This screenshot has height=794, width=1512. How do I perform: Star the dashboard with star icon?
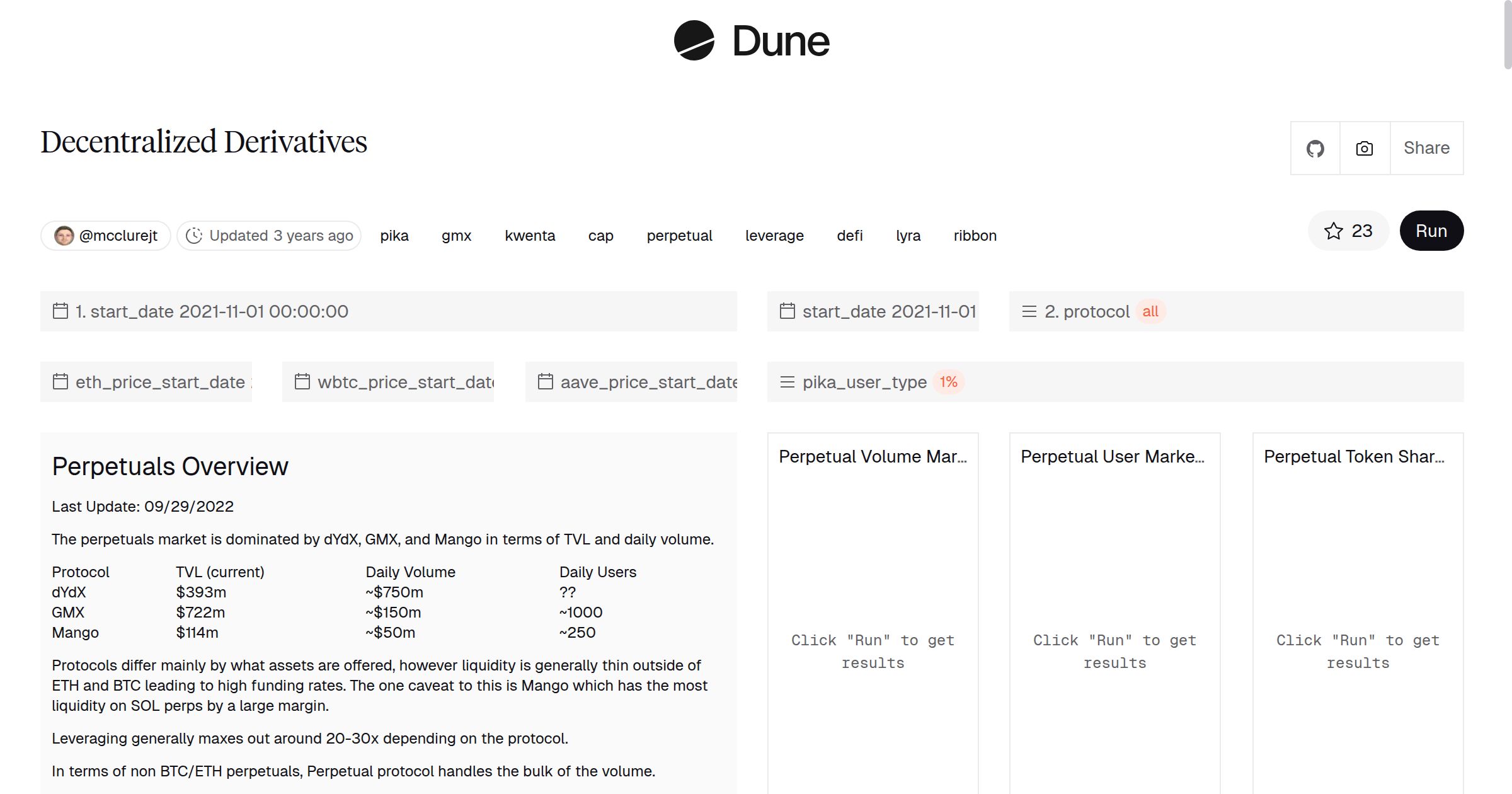point(1333,231)
